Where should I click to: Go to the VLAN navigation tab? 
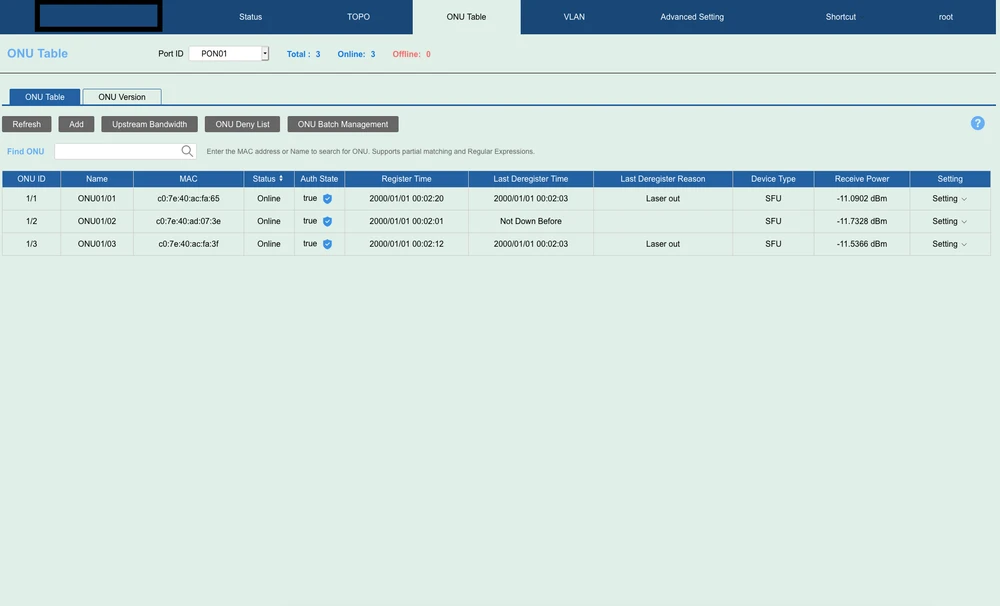[x=574, y=17]
